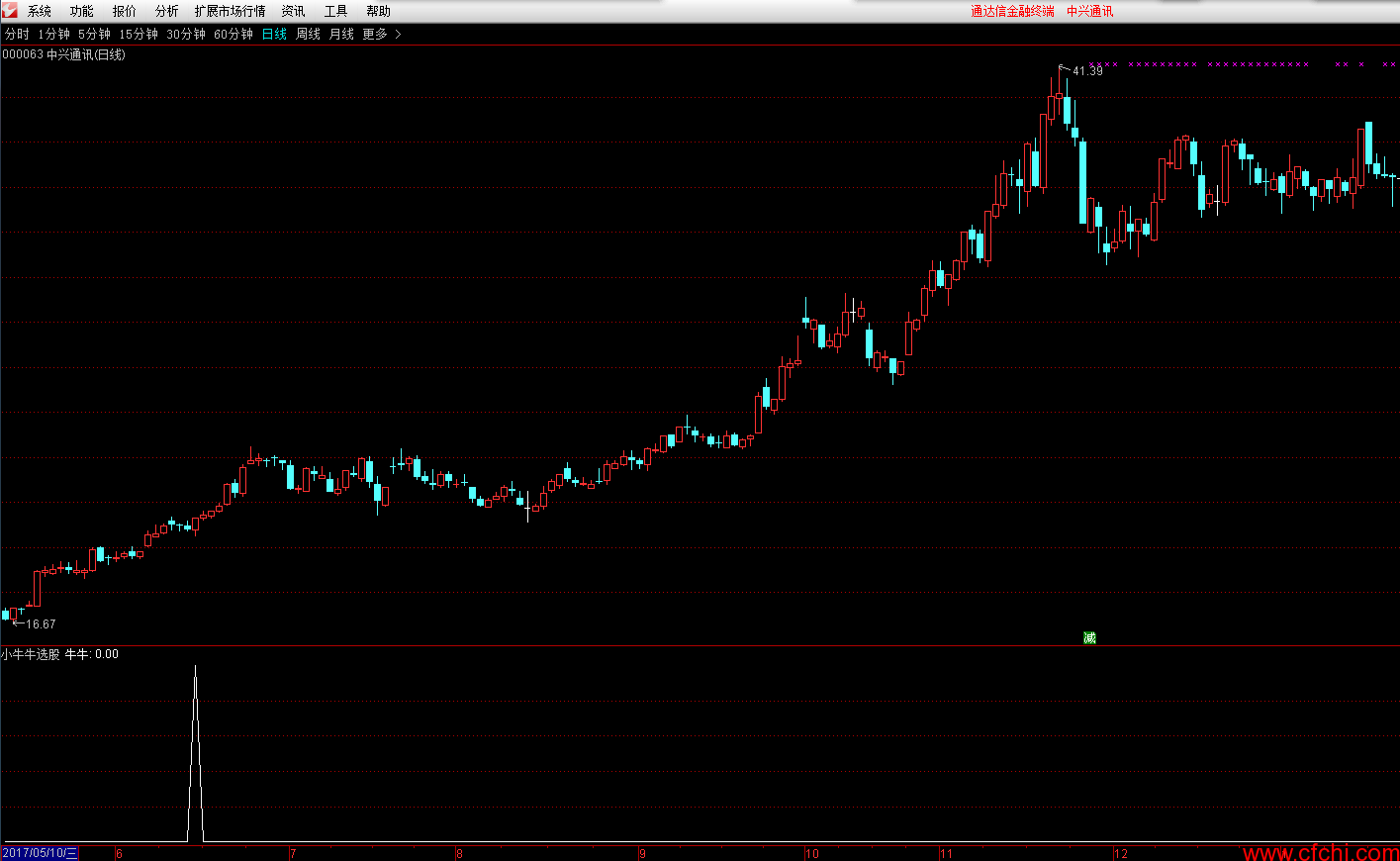Open the 系统 menu

tap(40, 11)
